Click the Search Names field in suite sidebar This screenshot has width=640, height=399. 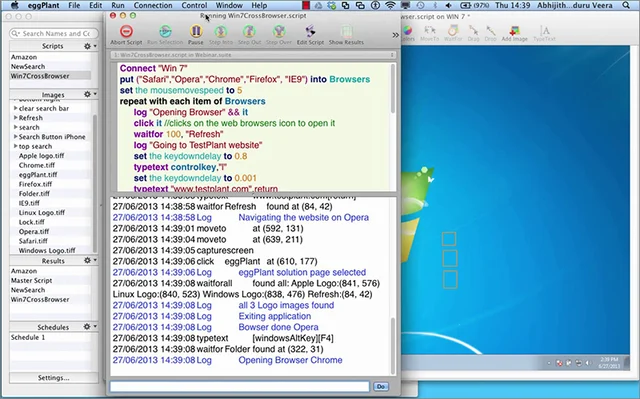click(54, 33)
